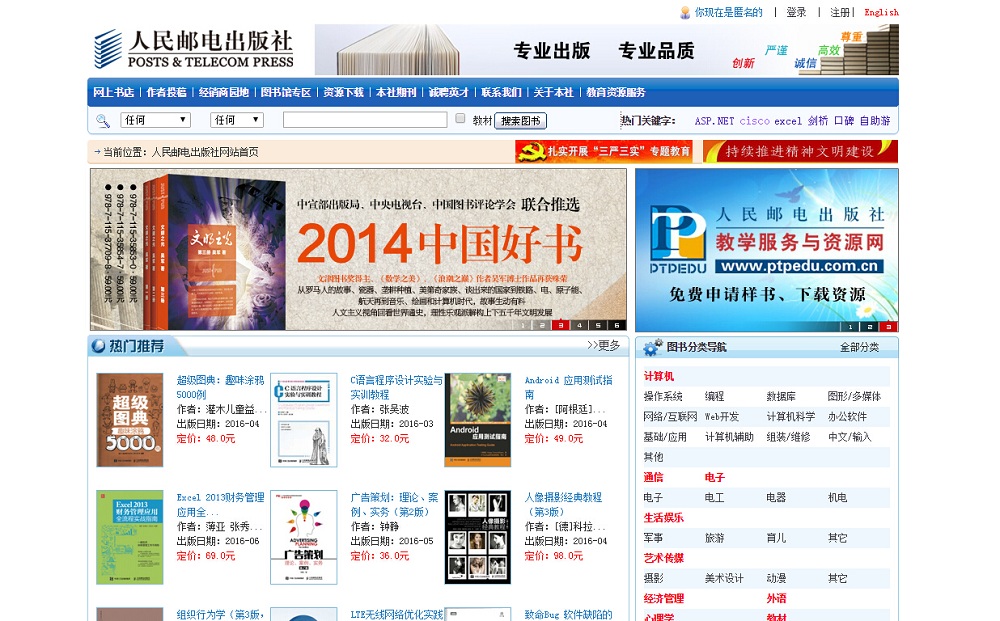Click the gear icon beside 图书分类导航
The height and width of the screenshot is (621, 1000).
[652, 347]
